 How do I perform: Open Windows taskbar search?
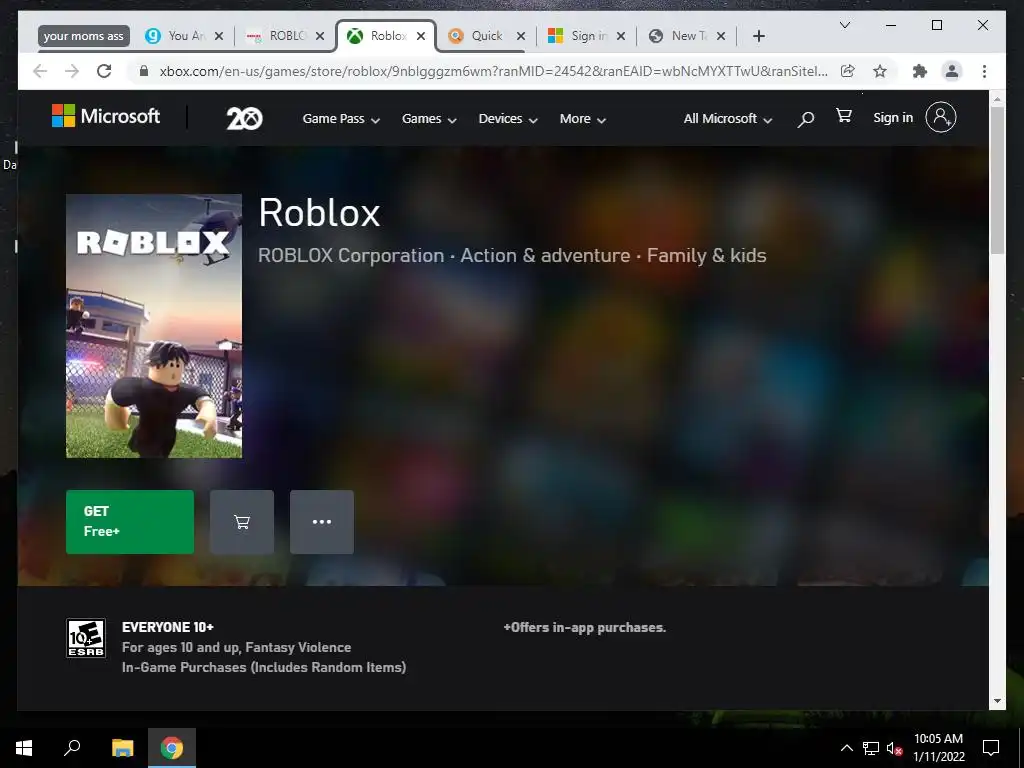click(x=72, y=748)
